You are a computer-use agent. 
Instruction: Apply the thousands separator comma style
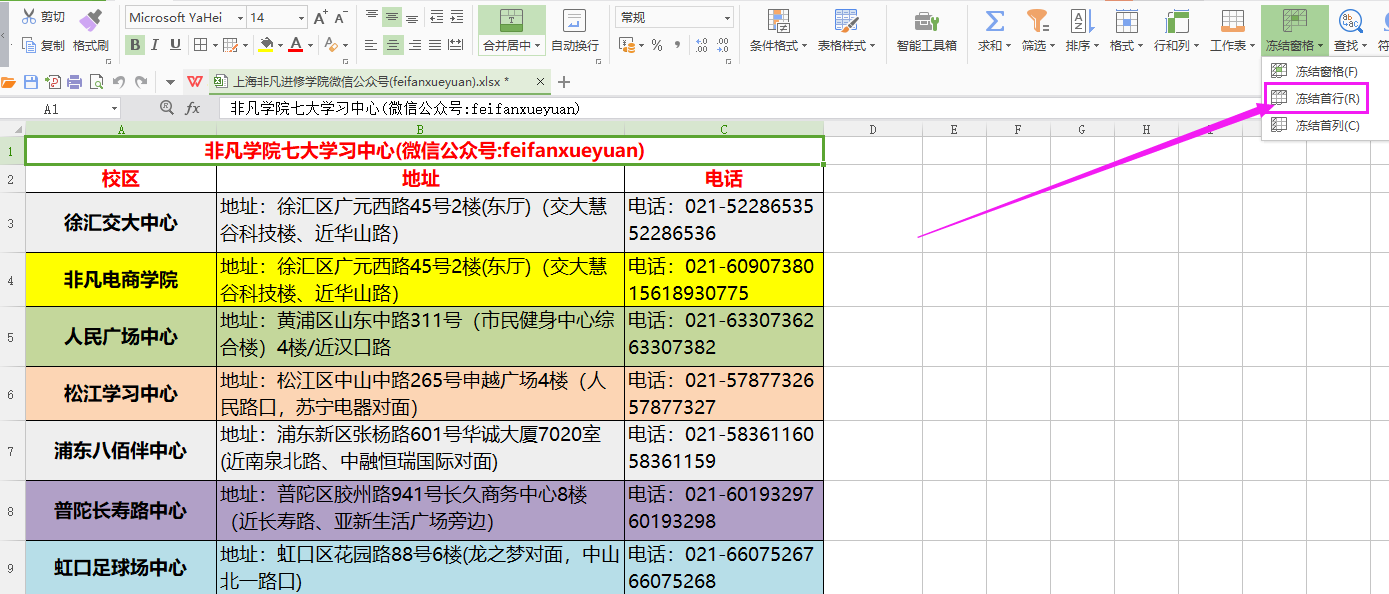[677, 45]
